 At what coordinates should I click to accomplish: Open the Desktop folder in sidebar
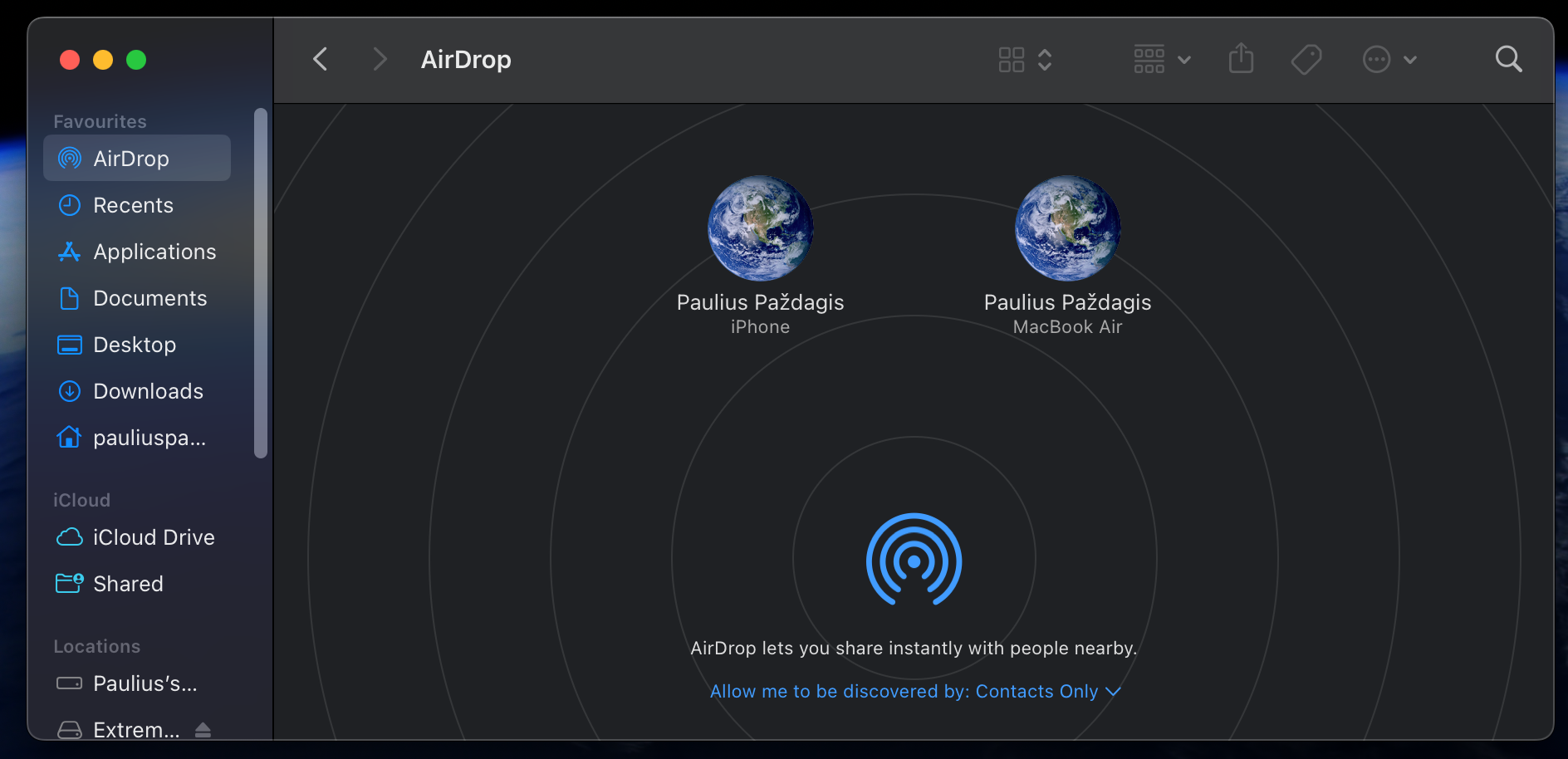point(137,345)
